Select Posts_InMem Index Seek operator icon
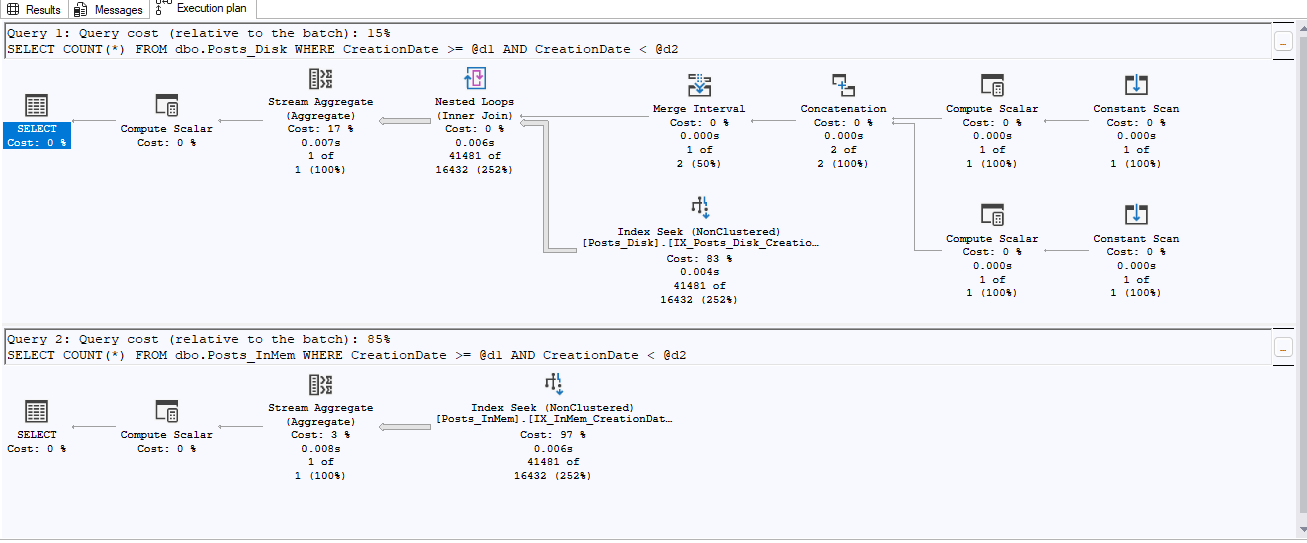Viewport: 1307px width, 543px height. click(552, 384)
